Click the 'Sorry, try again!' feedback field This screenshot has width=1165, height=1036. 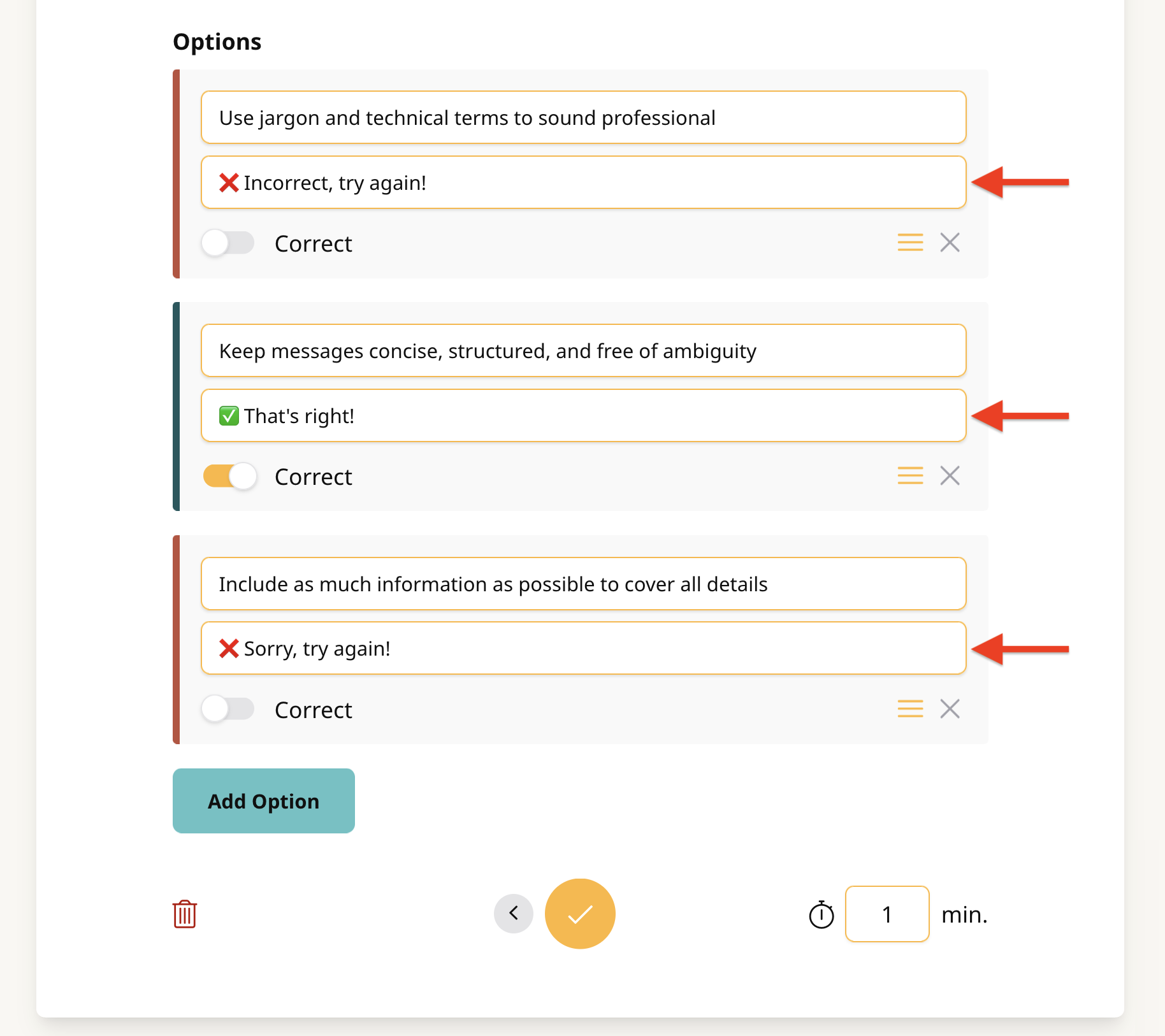pos(584,649)
